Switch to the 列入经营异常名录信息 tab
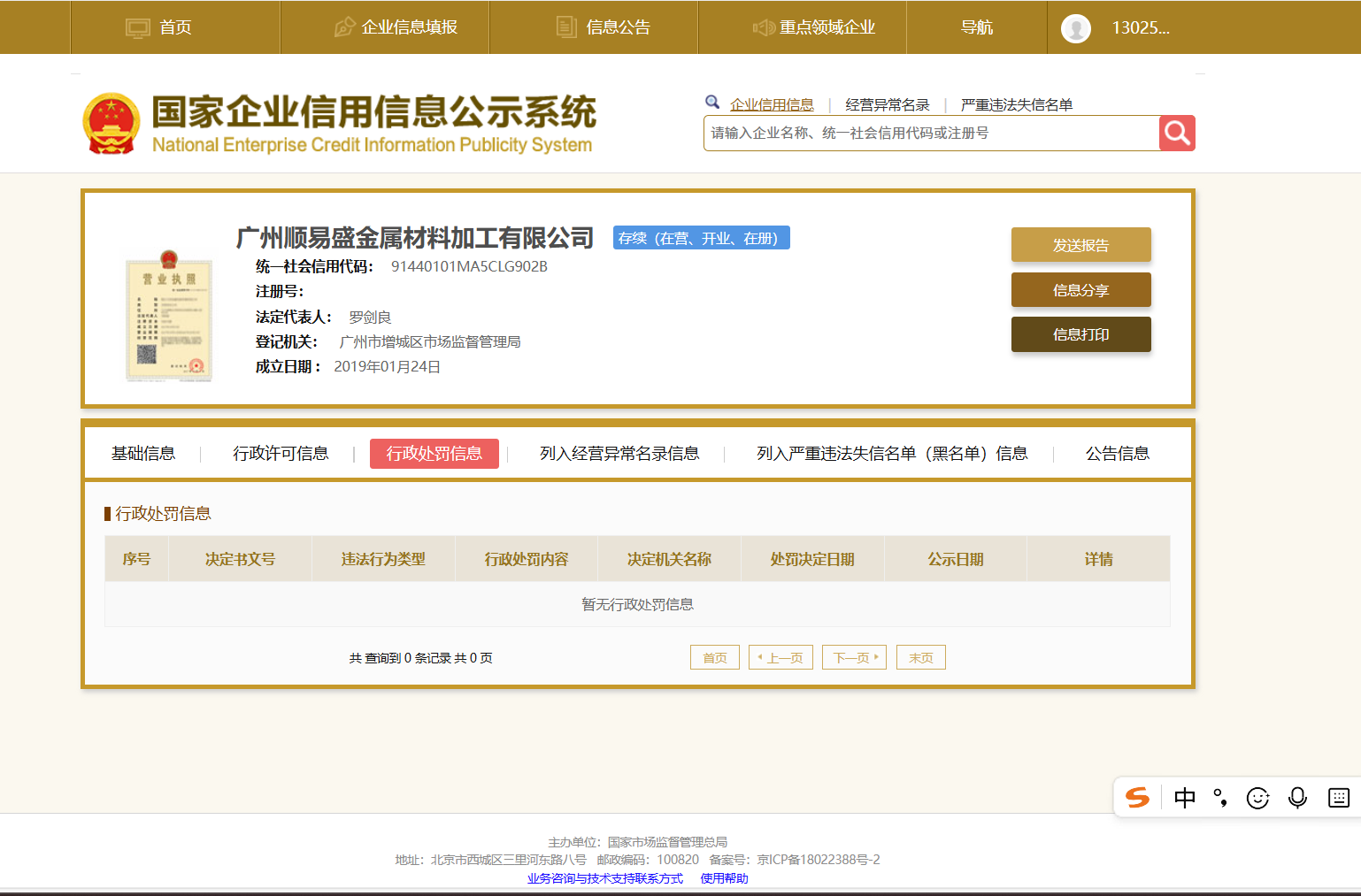 click(x=619, y=454)
